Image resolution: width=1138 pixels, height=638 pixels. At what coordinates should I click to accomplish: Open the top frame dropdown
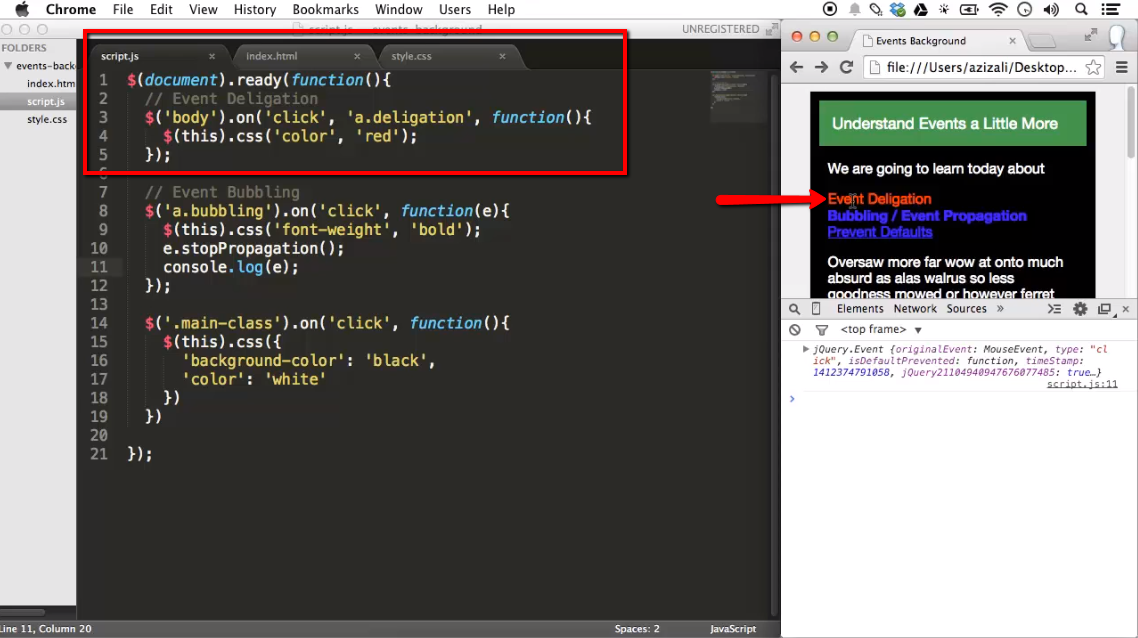point(881,330)
